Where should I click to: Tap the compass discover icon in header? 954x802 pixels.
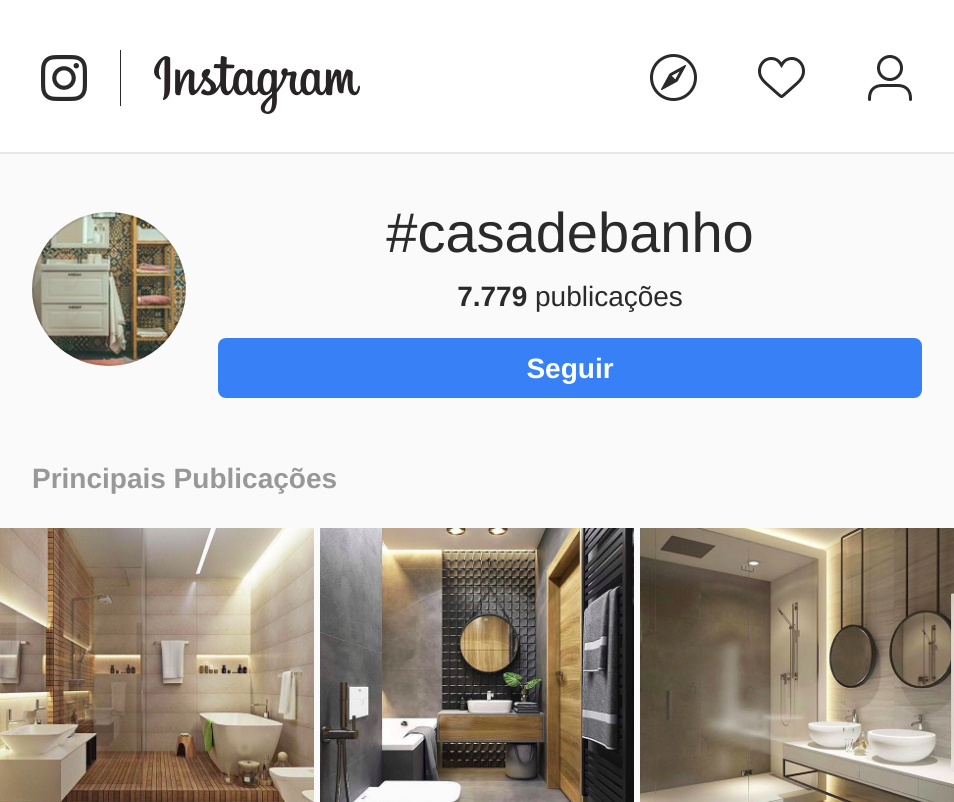pyautogui.click(x=673, y=78)
